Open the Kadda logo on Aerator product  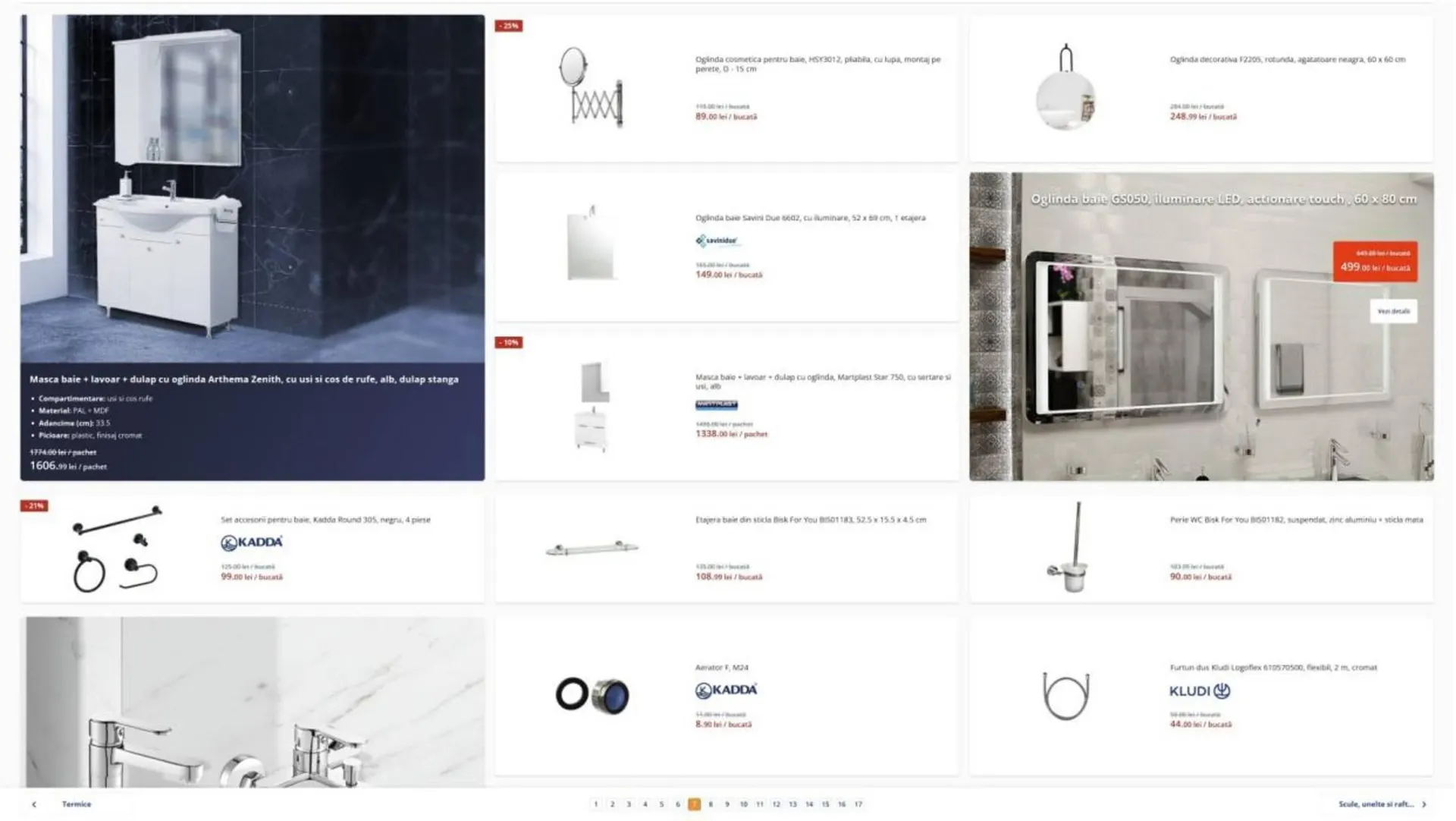[726, 690]
